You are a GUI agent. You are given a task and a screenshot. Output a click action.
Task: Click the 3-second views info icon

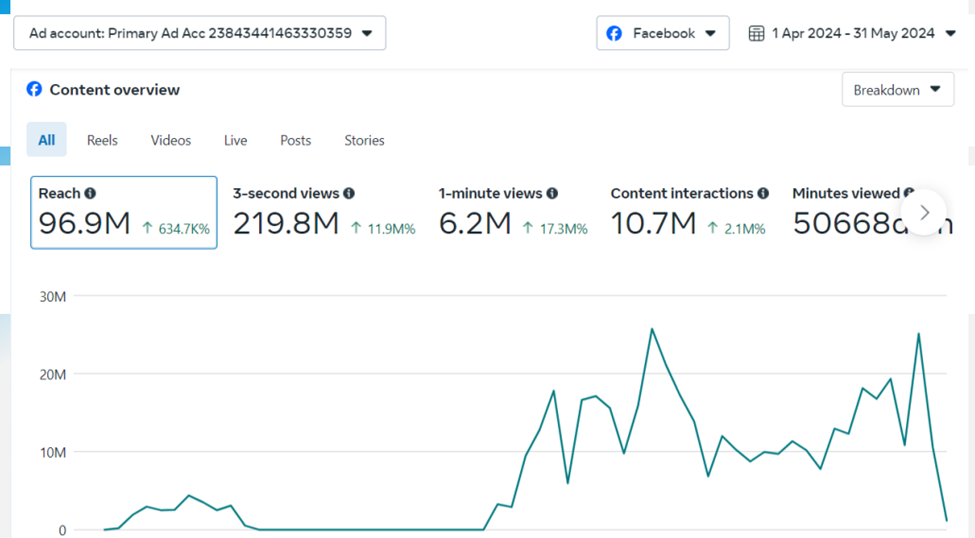coord(349,194)
